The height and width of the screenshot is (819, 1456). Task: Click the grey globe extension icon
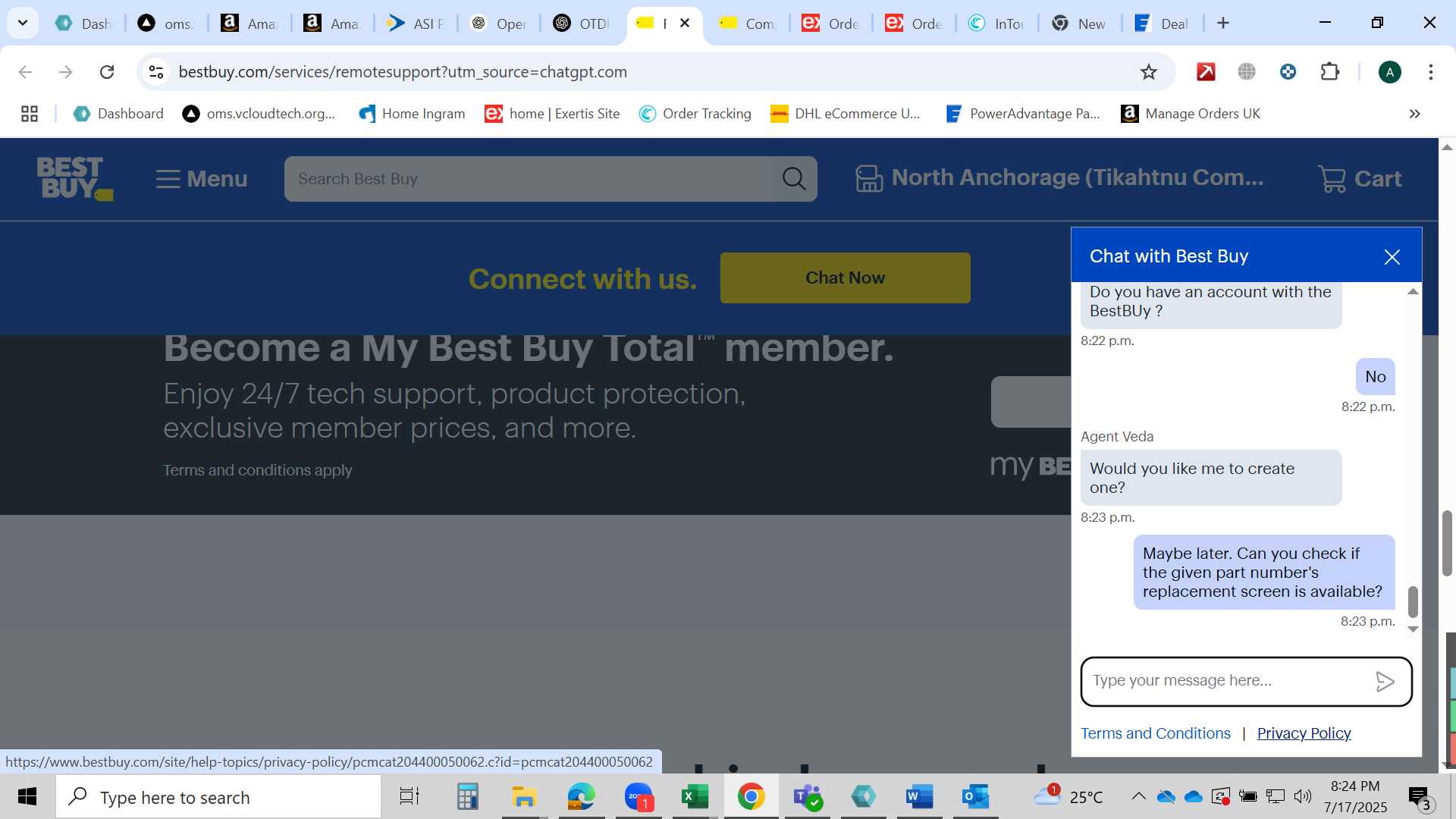coord(1247,72)
